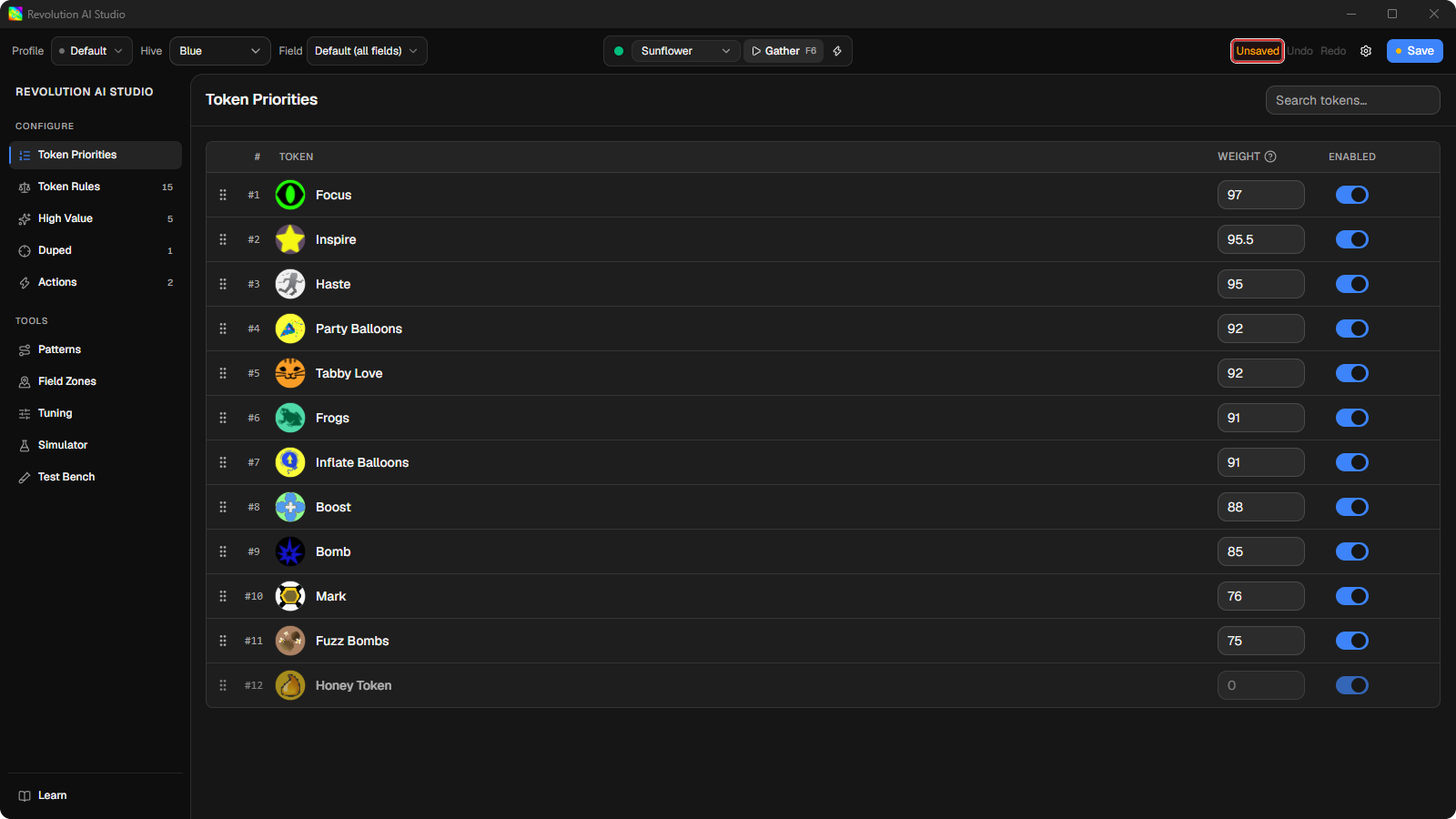The width and height of the screenshot is (1456, 819).
Task: Click the Mark token icon
Action: pos(290,596)
